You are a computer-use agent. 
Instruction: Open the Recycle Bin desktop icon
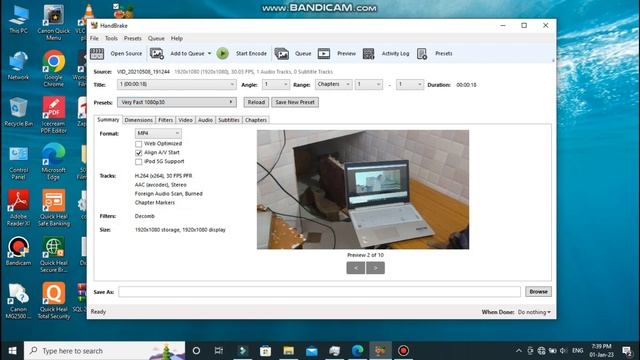coord(18,112)
